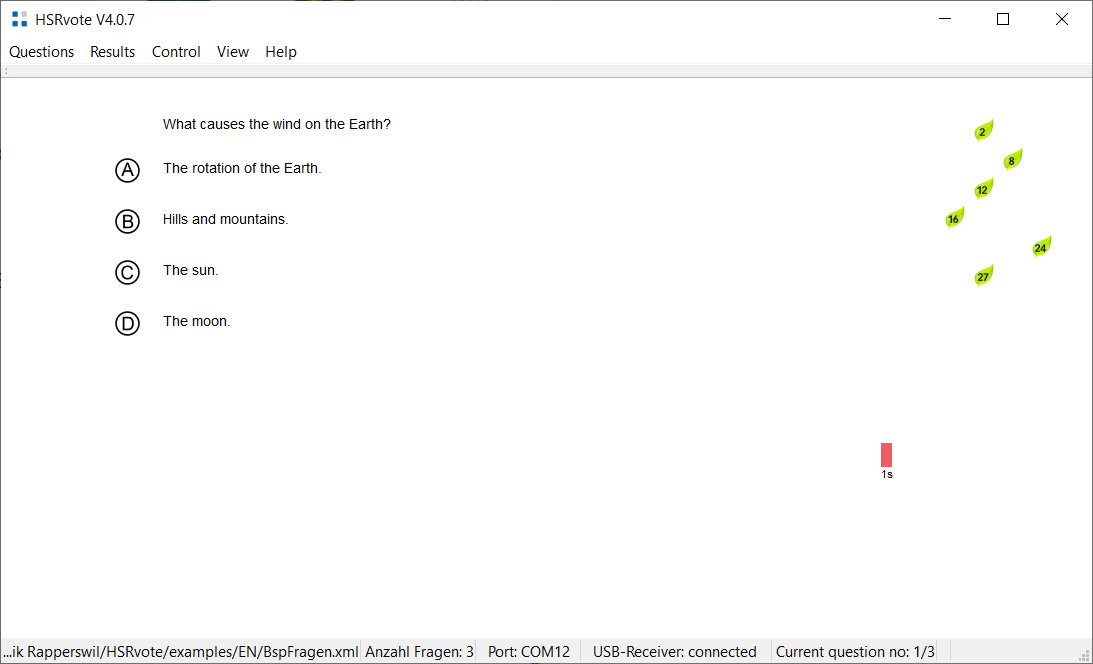Click the 'USB-Receiver: connected' status field
Viewport: 1093px width, 664px height.
coord(674,652)
